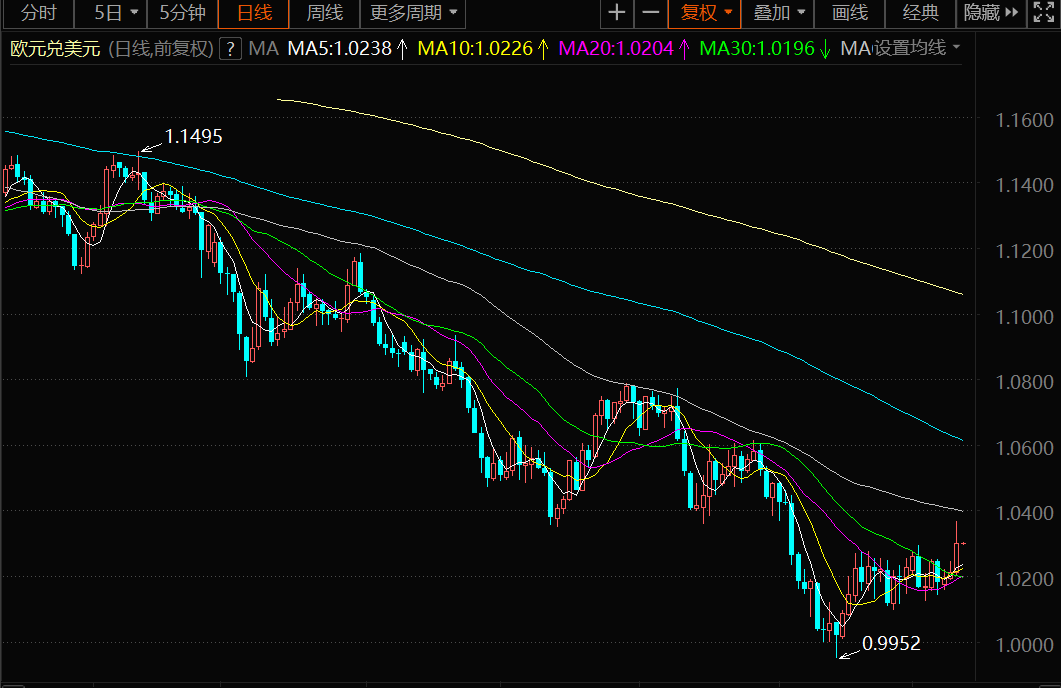The height and width of the screenshot is (688, 1061).
Task: Select the 日线 daily tab
Action: pyautogui.click(x=254, y=13)
